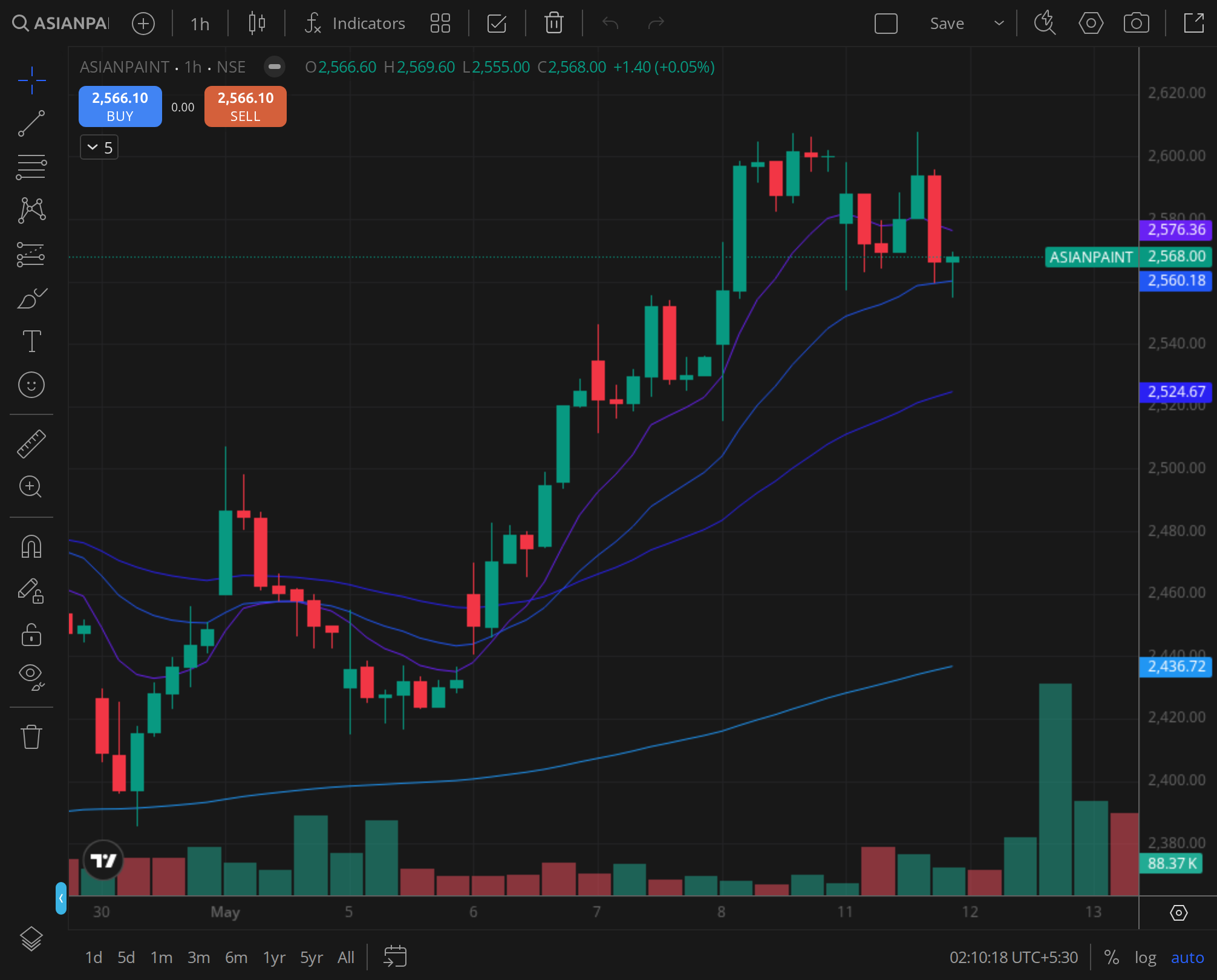Click the 88.37 K volume label
Viewport: 1217px width, 980px height.
[1172, 863]
